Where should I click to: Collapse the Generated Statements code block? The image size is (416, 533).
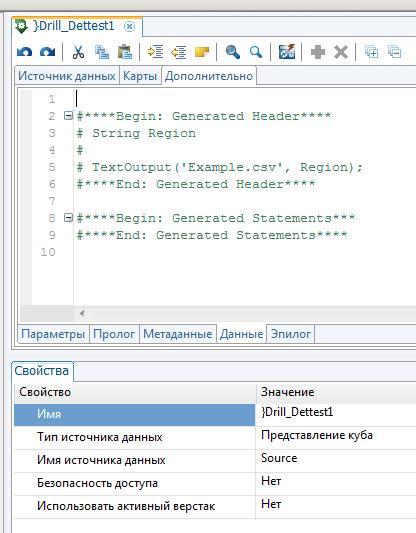tap(68, 218)
